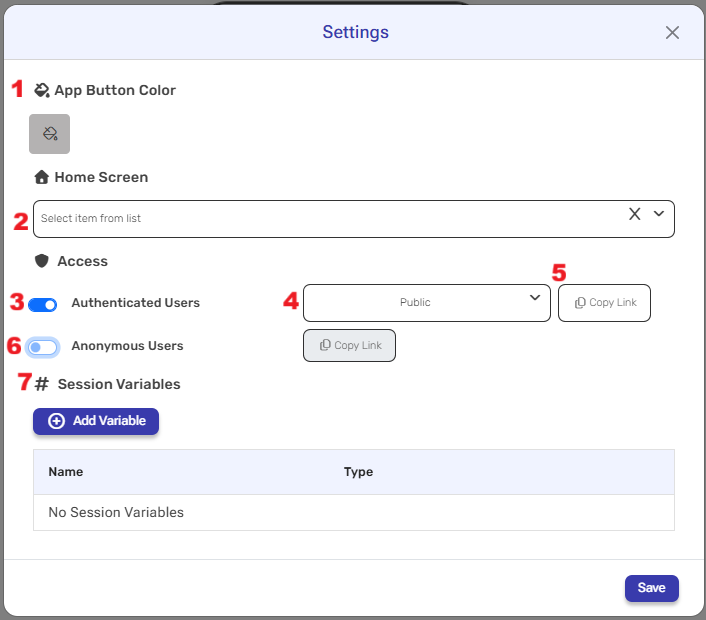
Task: Clear the Home Screen selection with the X
Action: 634,214
